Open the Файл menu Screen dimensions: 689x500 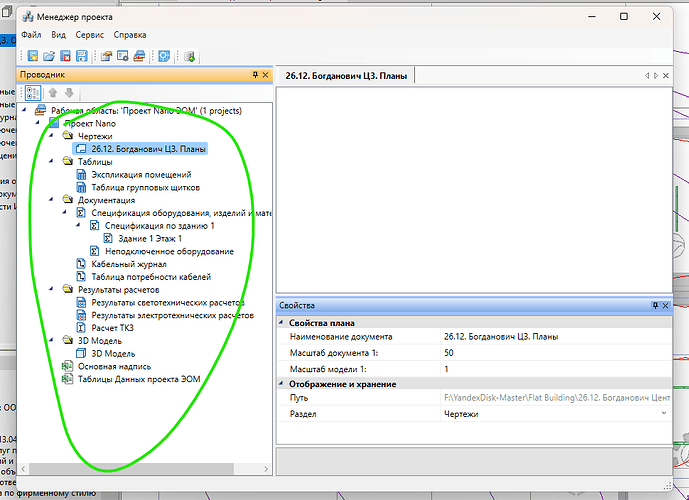[31, 35]
